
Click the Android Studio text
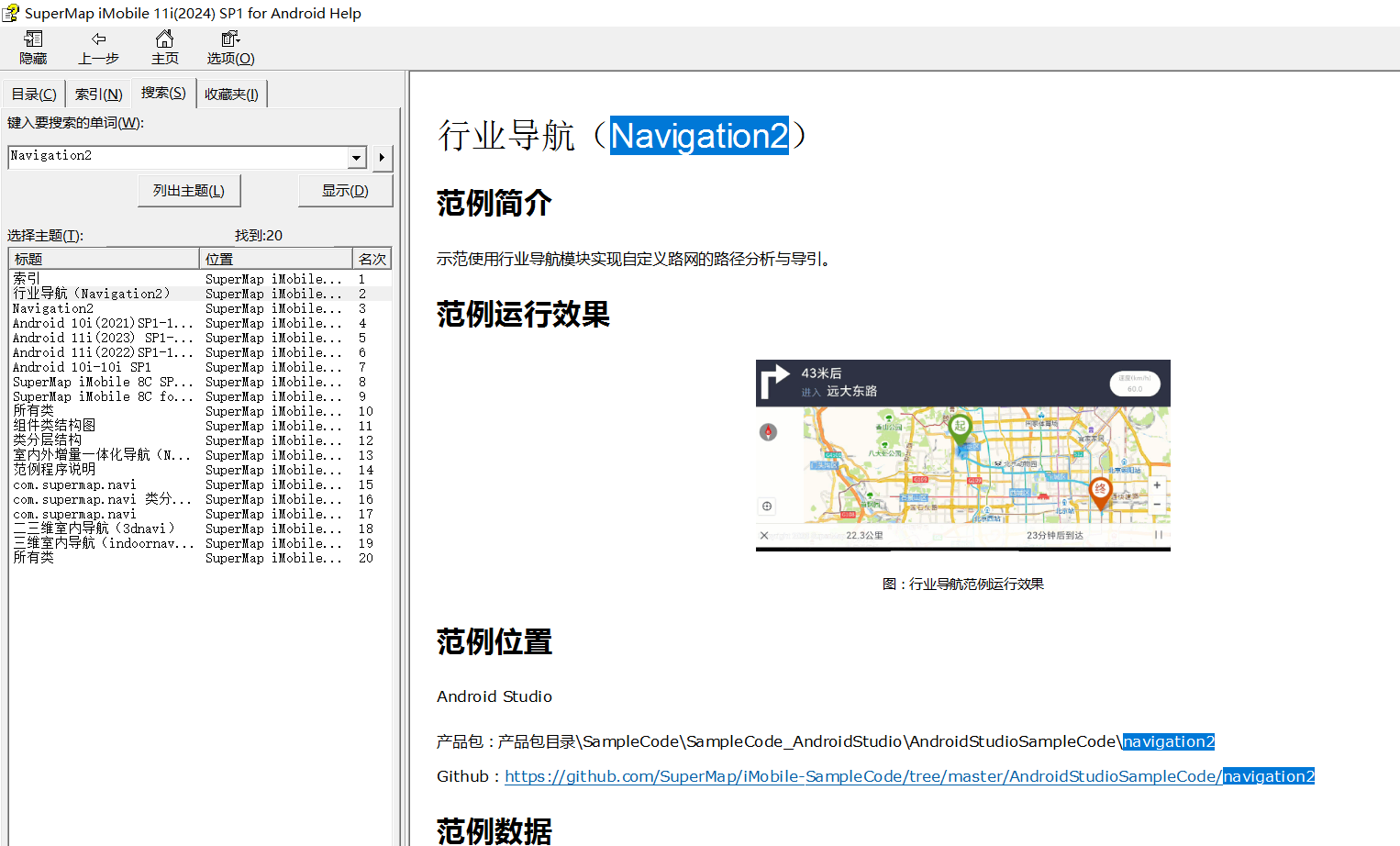tap(494, 696)
